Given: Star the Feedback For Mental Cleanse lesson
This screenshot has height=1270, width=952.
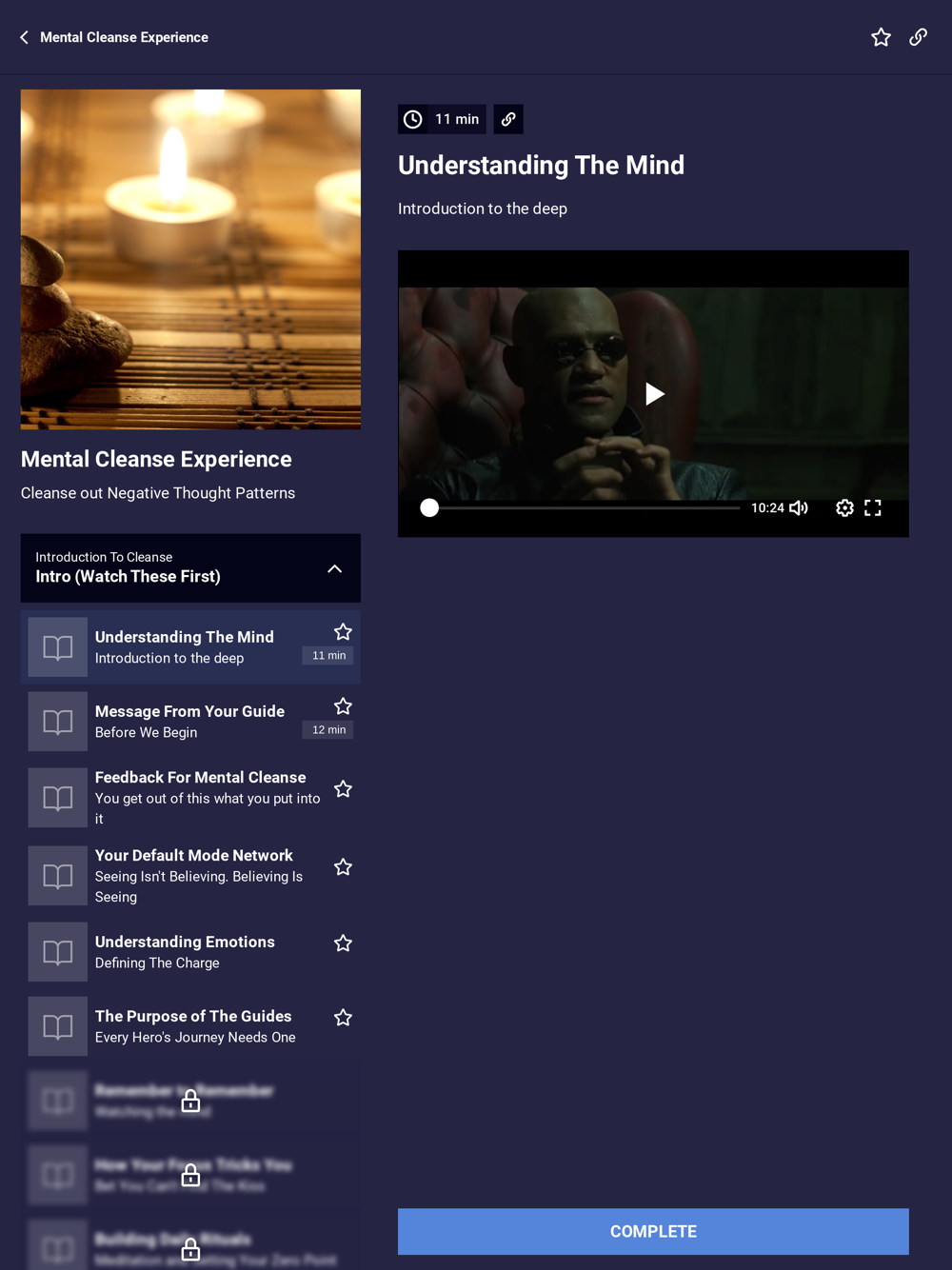Looking at the screenshot, I should [344, 789].
